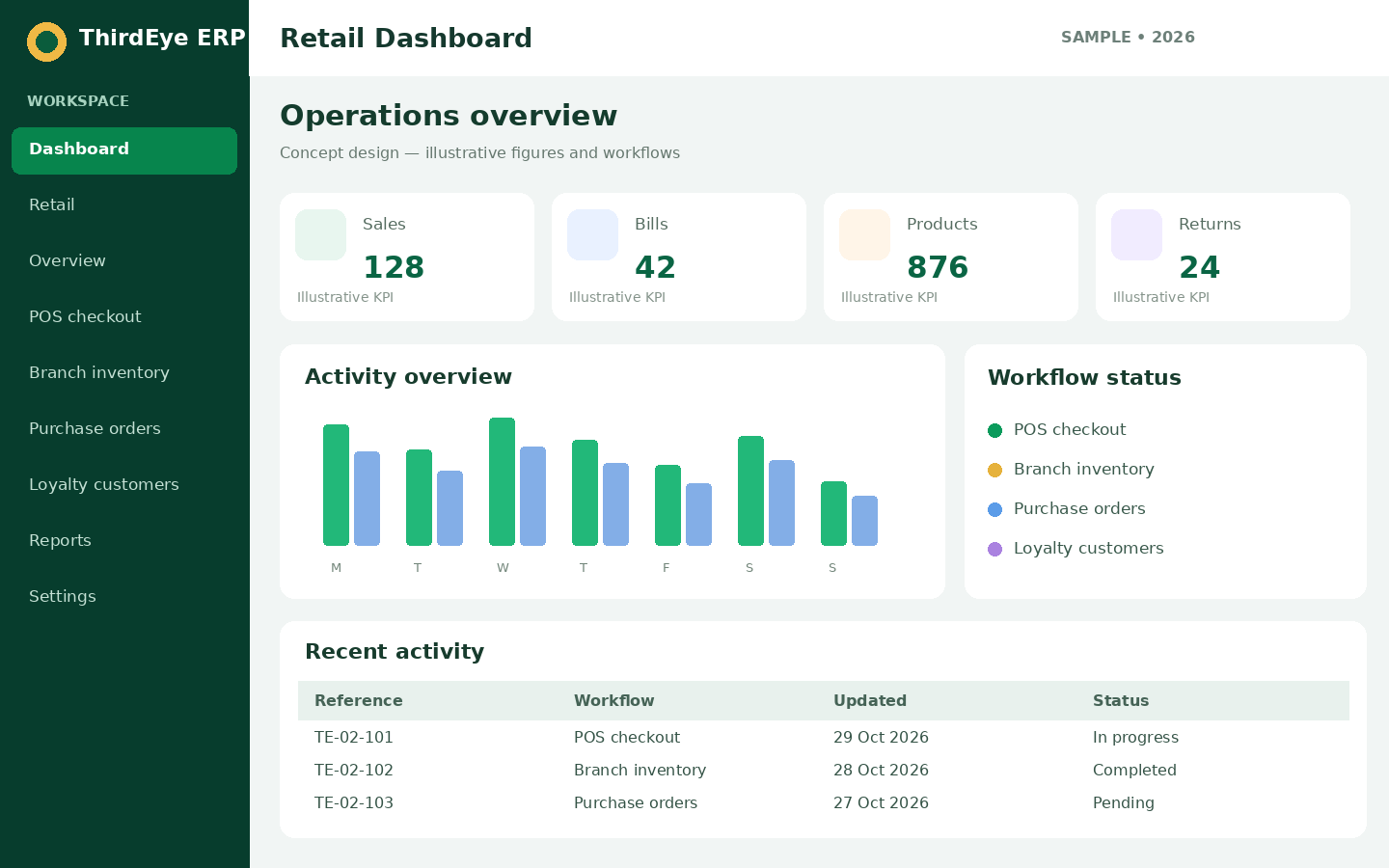Click the Completed status cell
1389x868 pixels.
click(x=1134, y=770)
